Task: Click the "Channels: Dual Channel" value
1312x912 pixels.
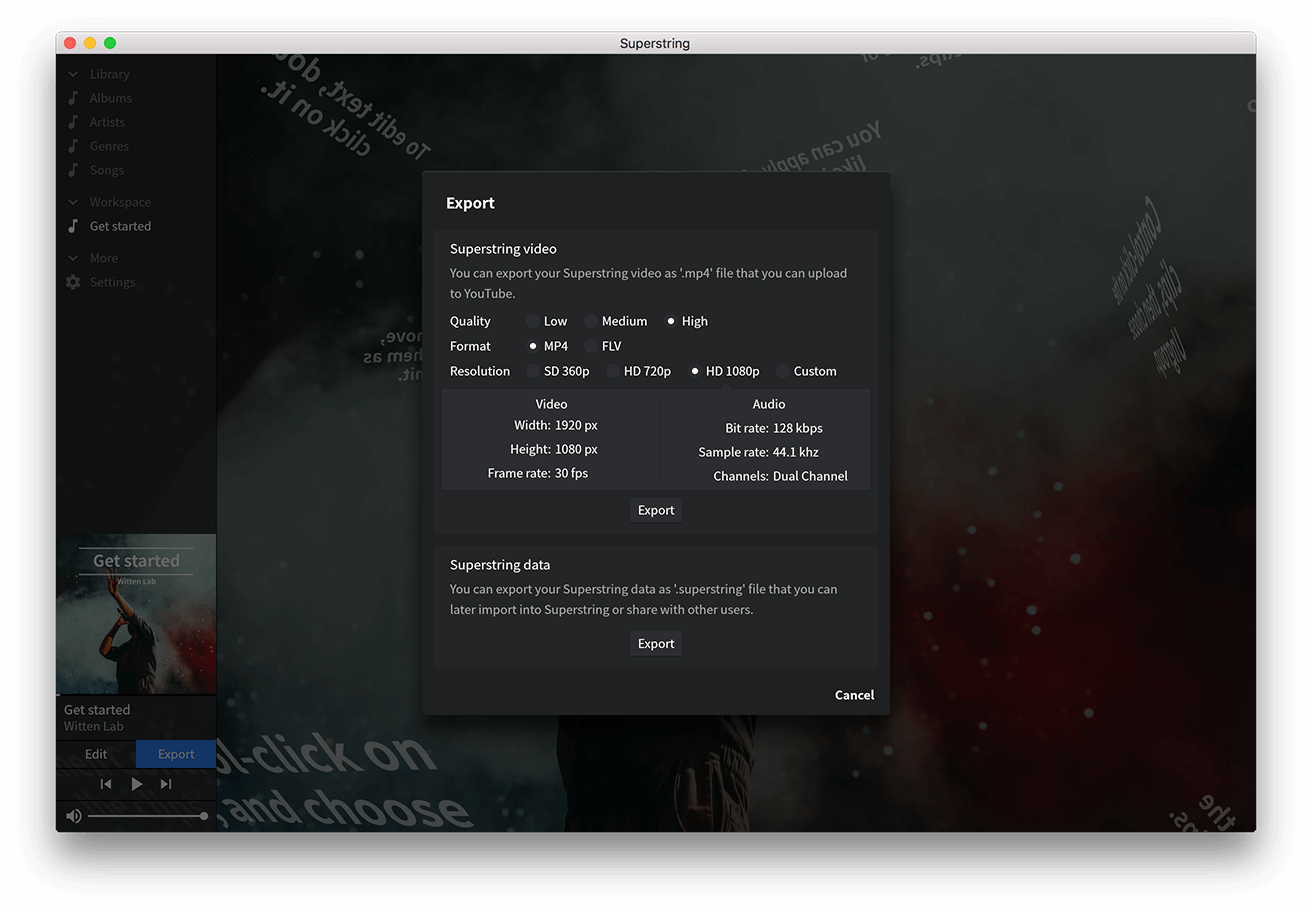Action: coord(780,476)
